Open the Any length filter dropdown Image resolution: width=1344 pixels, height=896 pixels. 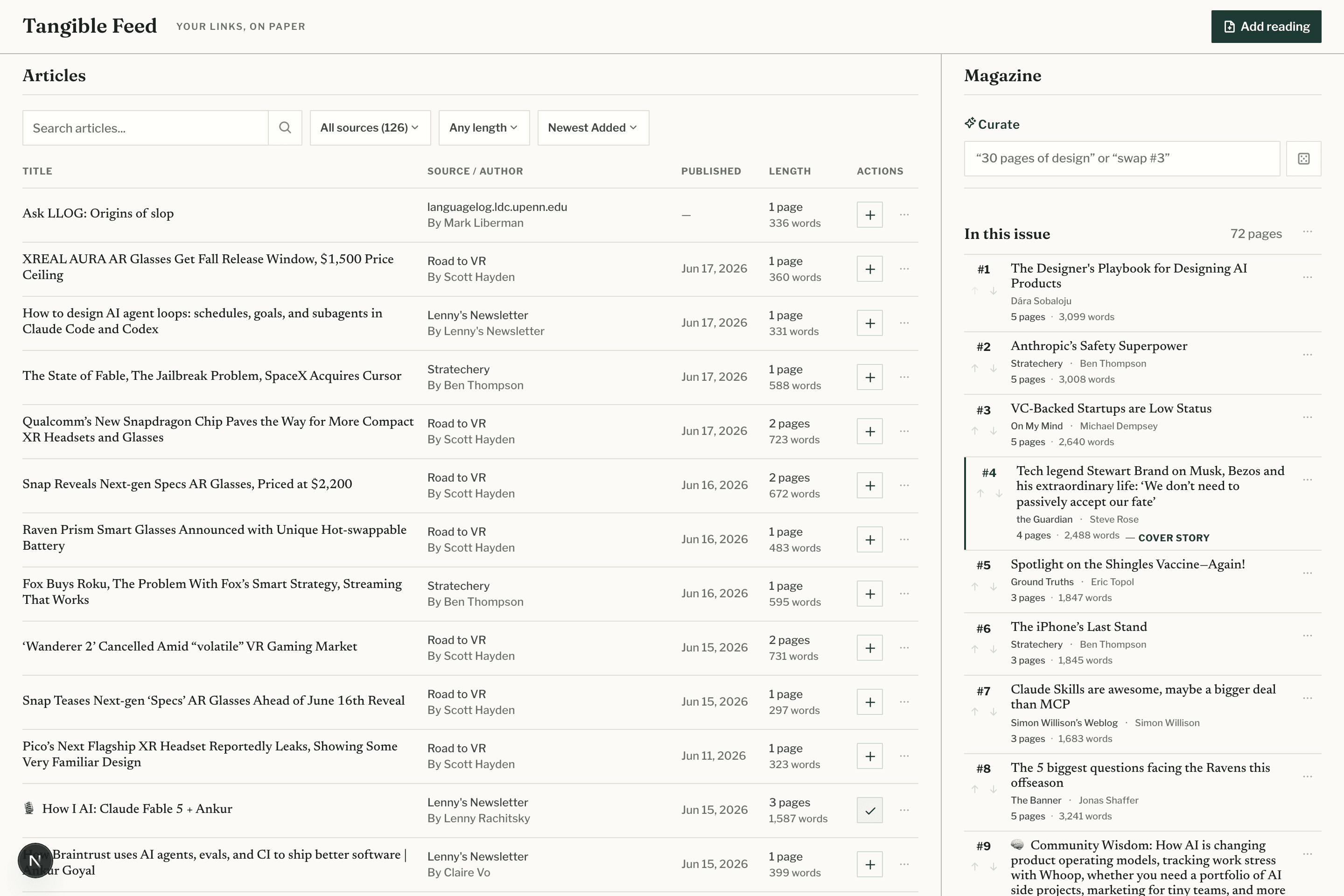pyautogui.click(x=483, y=127)
